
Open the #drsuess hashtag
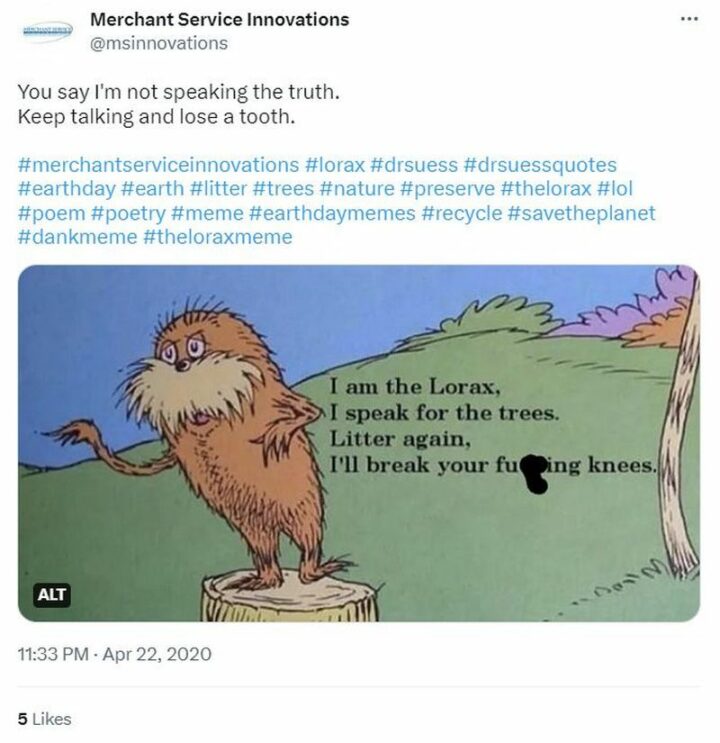(x=414, y=165)
